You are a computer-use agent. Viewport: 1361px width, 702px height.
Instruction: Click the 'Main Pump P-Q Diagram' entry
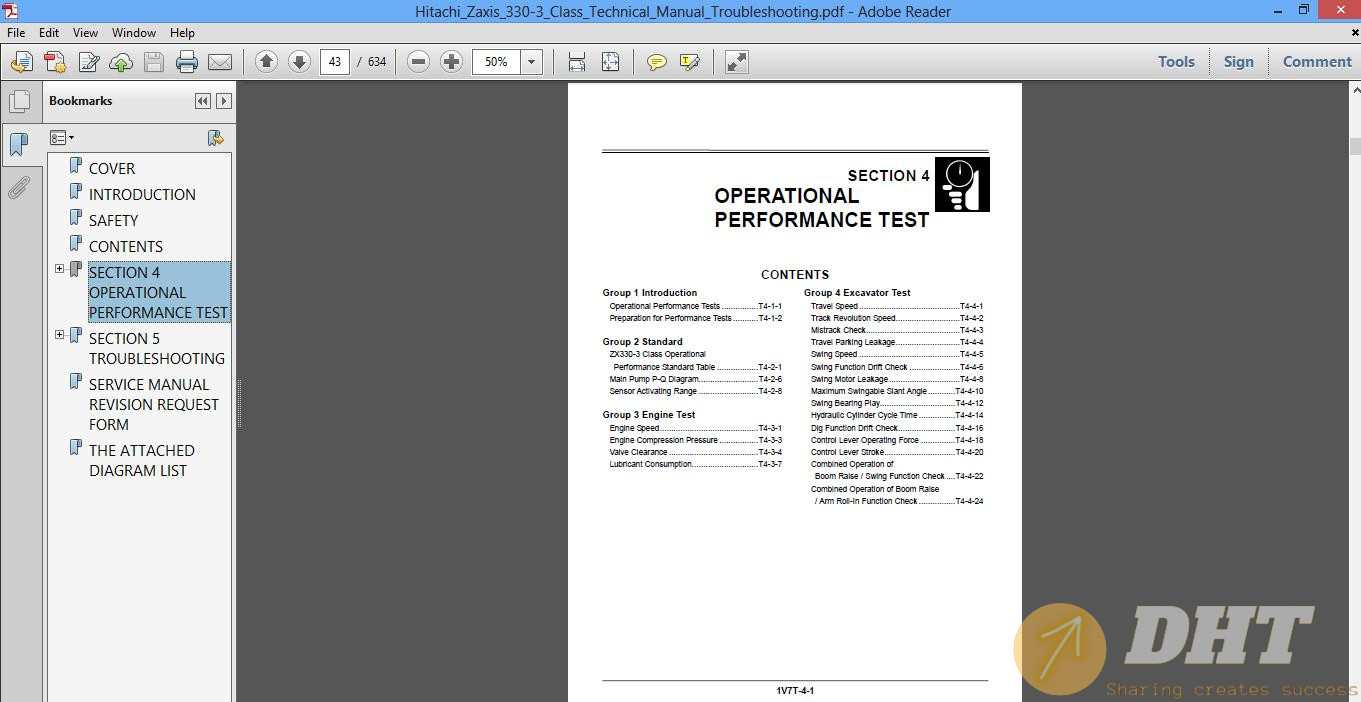click(x=696, y=380)
